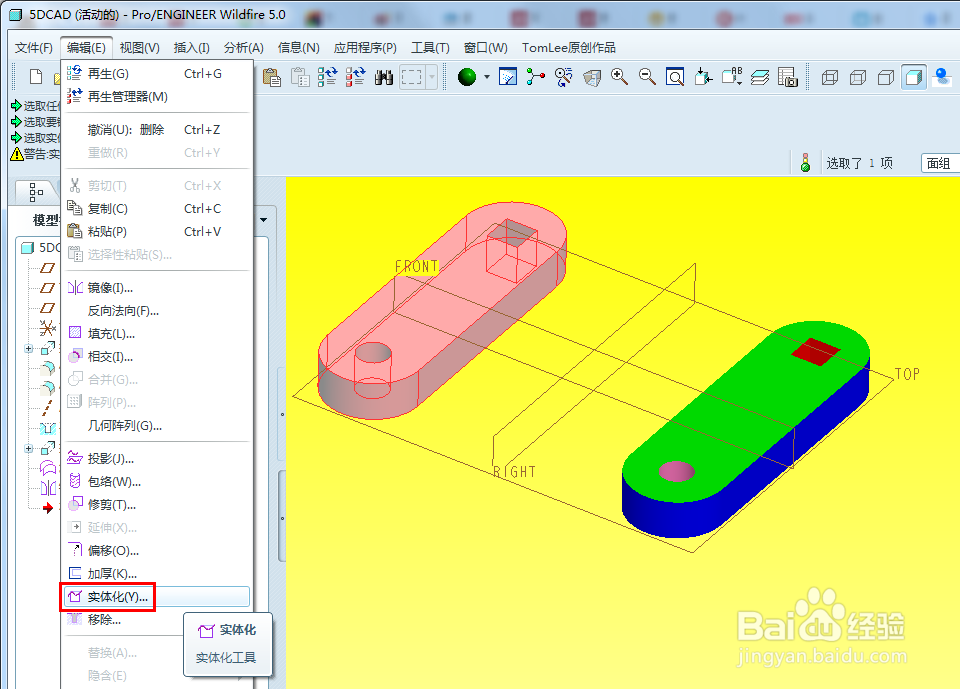Viewport: 960px width, 689px height.
Task: Expand the first extrude feature tree node
Action: point(29,348)
